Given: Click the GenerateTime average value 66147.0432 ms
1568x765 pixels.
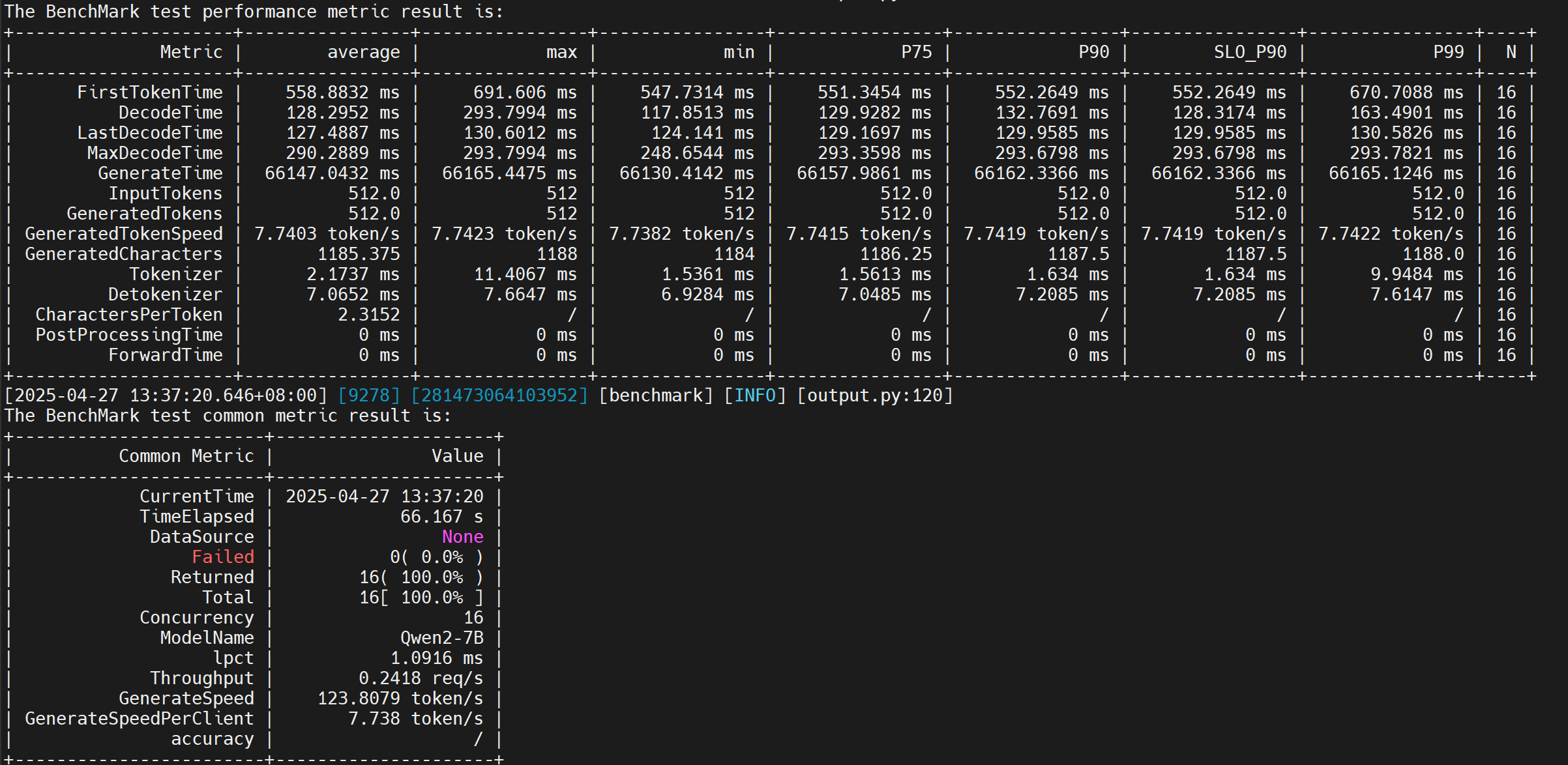Looking at the screenshot, I should coord(331,173).
